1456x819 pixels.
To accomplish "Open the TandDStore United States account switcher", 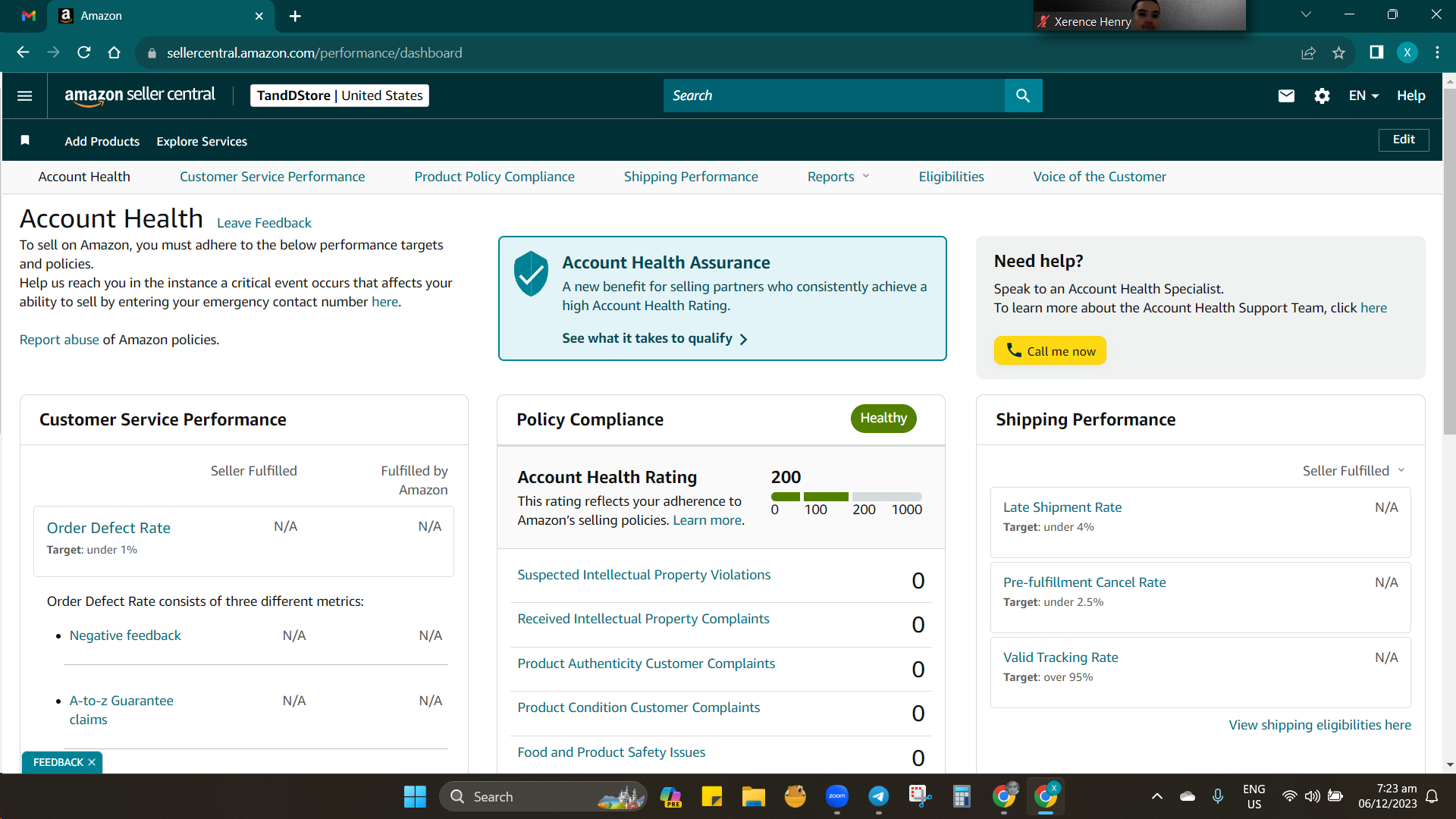I will (x=340, y=96).
